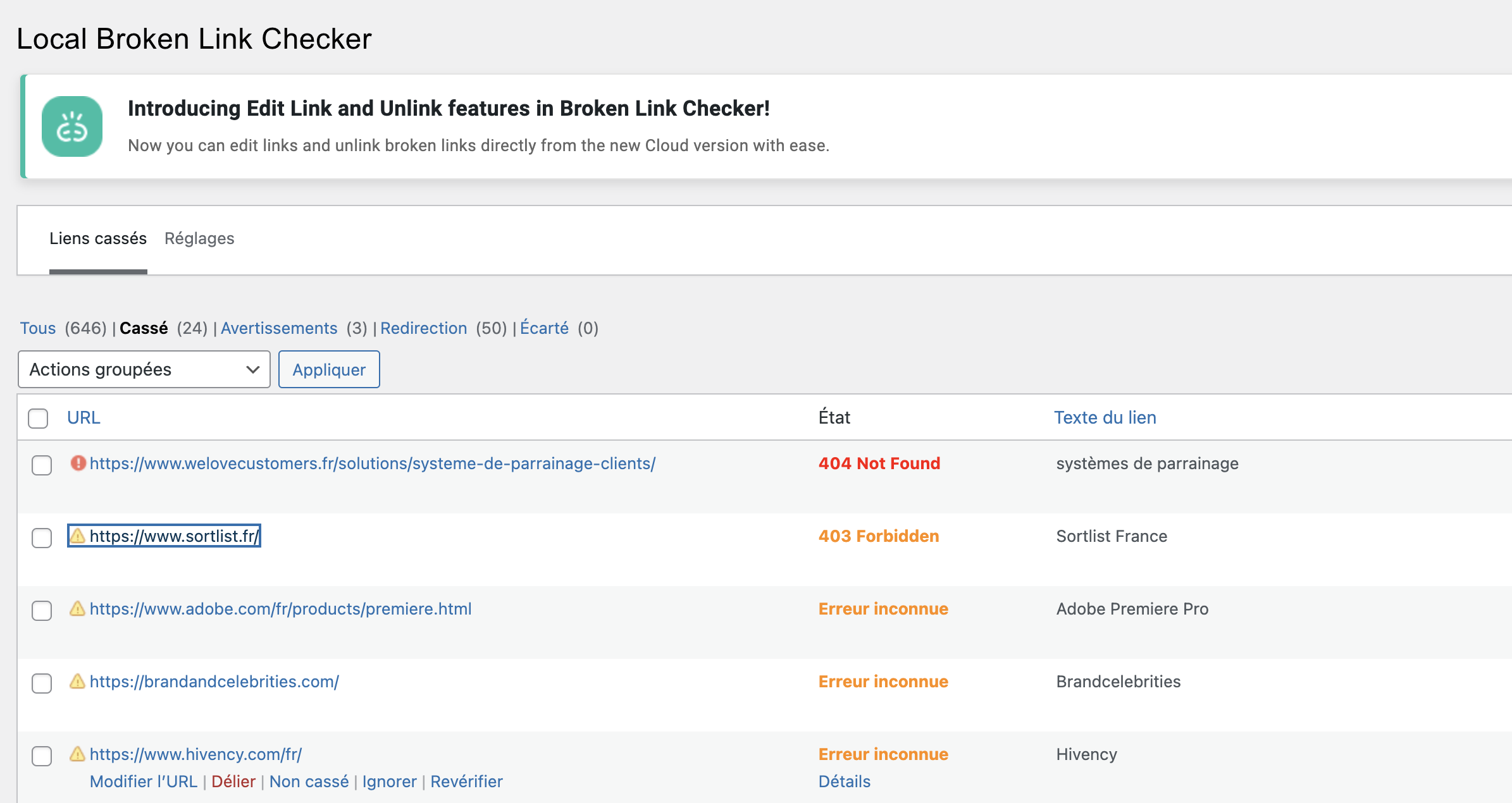Open the Actions groupées dropdown
Image resolution: width=1512 pixels, height=803 pixels.
coord(144,369)
